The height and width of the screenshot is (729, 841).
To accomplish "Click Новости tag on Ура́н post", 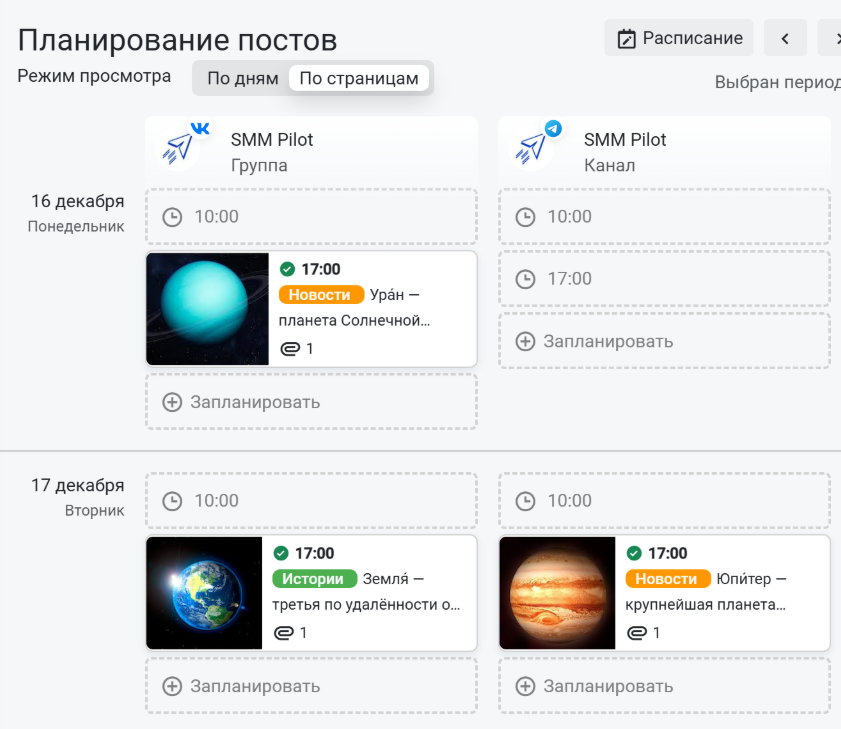I will click(x=321, y=294).
